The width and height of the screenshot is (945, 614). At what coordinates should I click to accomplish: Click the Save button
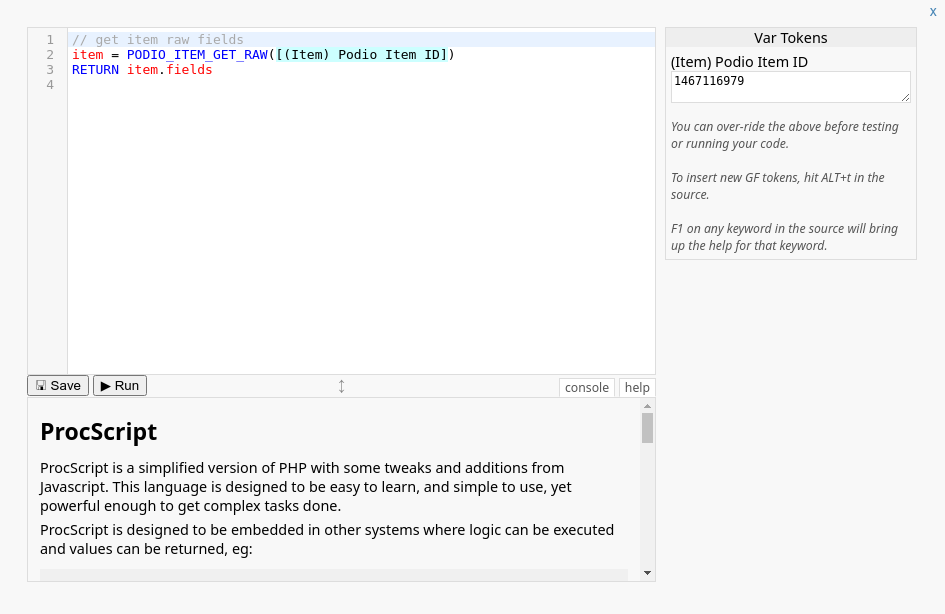tap(58, 386)
